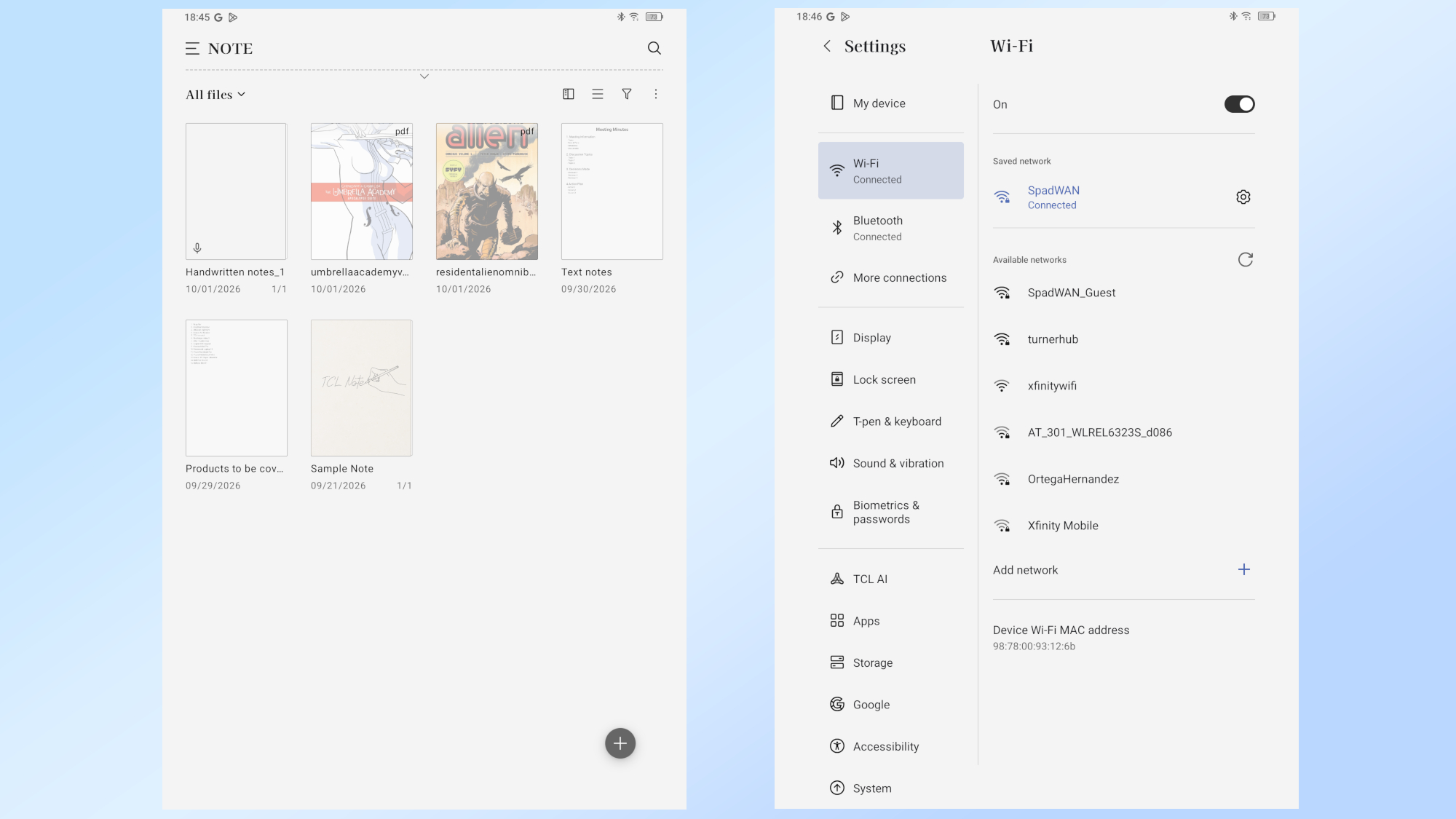Image resolution: width=1456 pixels, height=819 pixels.
Task: Open the filter funnel icon in NOTE
Action: (x=627, y=94)
